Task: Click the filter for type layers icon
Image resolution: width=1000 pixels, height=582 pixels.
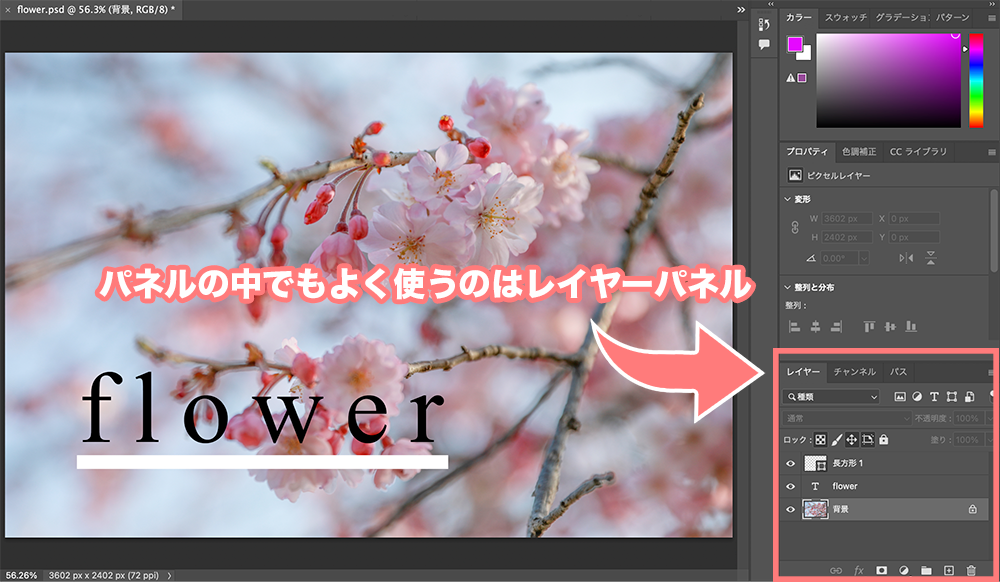Action: coord(934,397)
